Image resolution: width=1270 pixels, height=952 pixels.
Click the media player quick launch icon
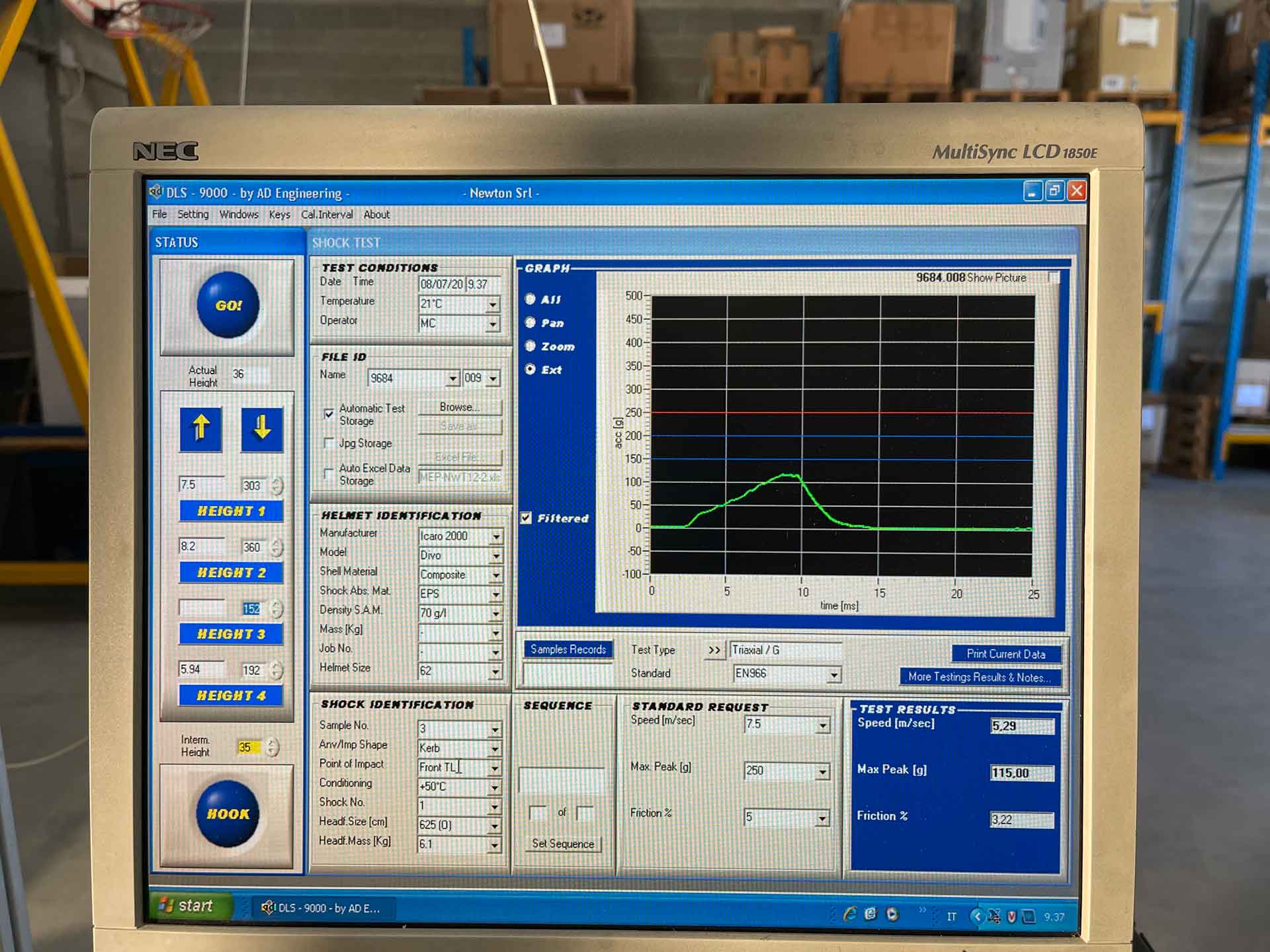[892, 914]
